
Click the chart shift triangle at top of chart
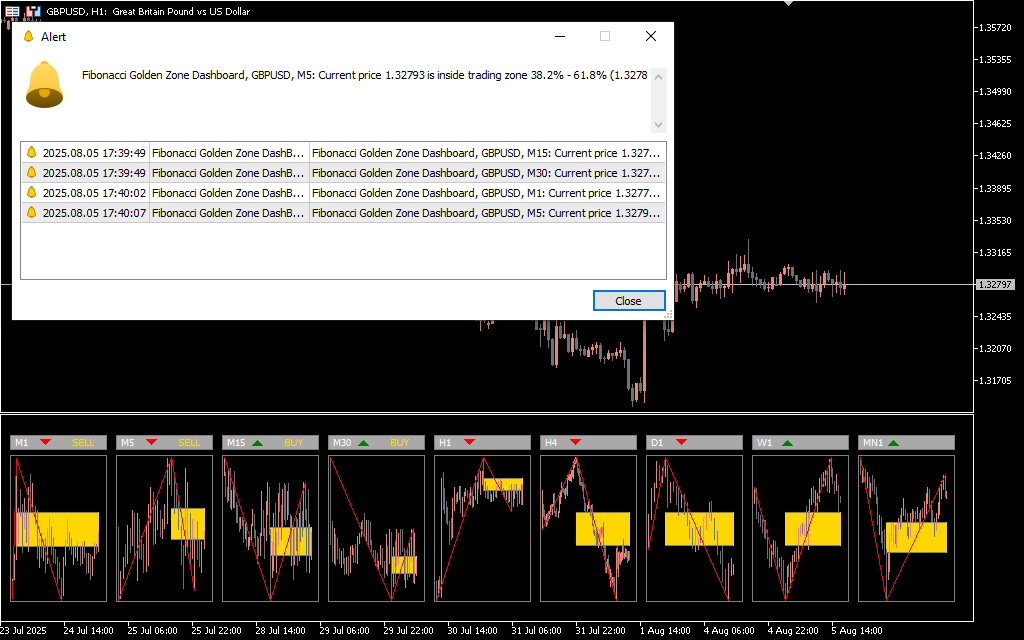tap(790, 4)
